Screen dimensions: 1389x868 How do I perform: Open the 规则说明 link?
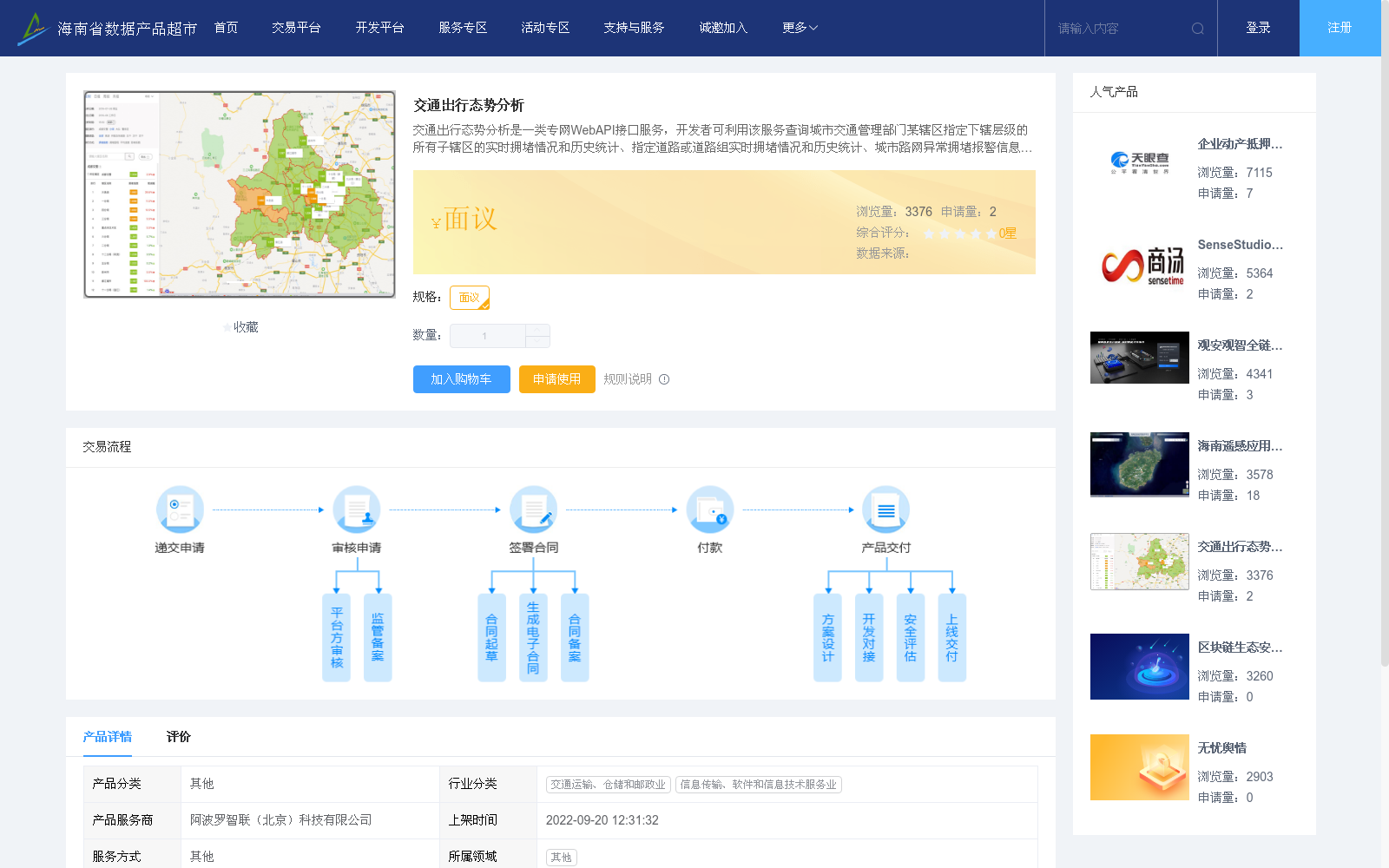[627, 379]
